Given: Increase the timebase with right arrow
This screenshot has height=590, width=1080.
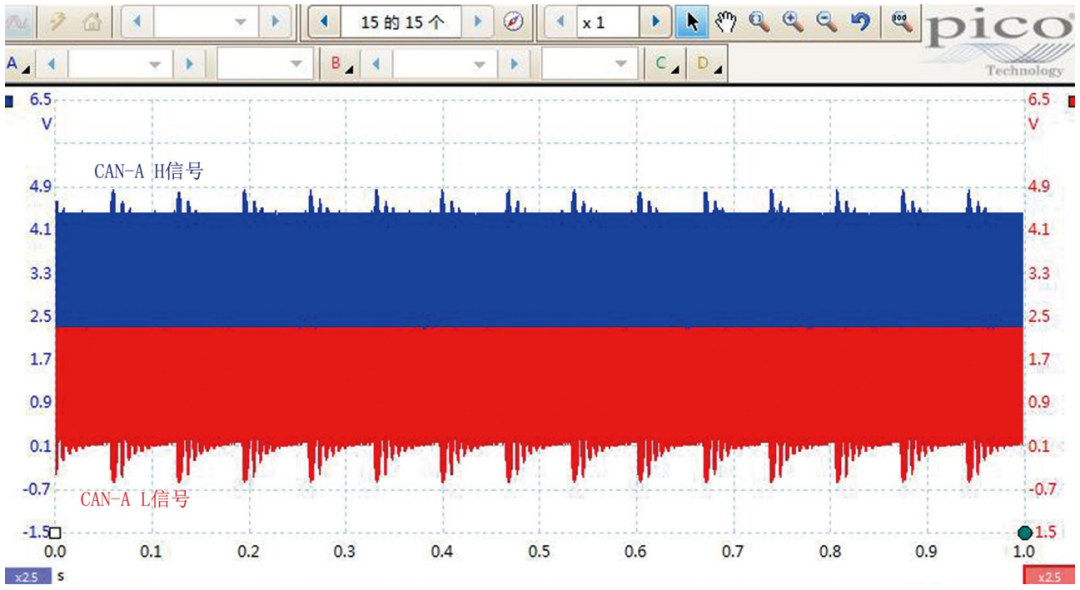Looking at the screenshot, I should click(276, 23).
